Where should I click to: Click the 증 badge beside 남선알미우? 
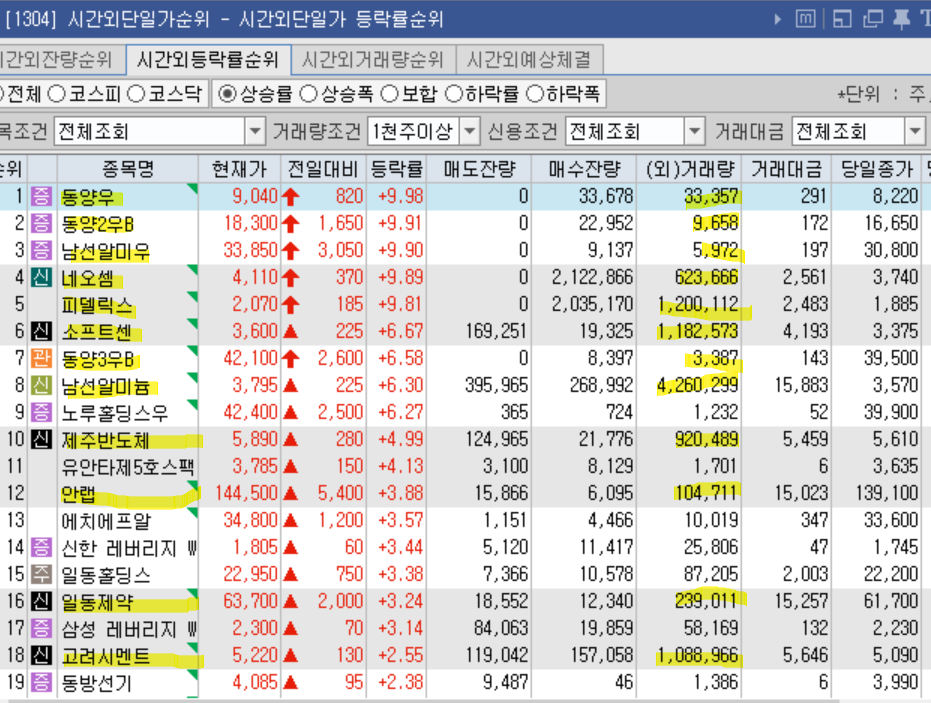[x=41, y=251]
